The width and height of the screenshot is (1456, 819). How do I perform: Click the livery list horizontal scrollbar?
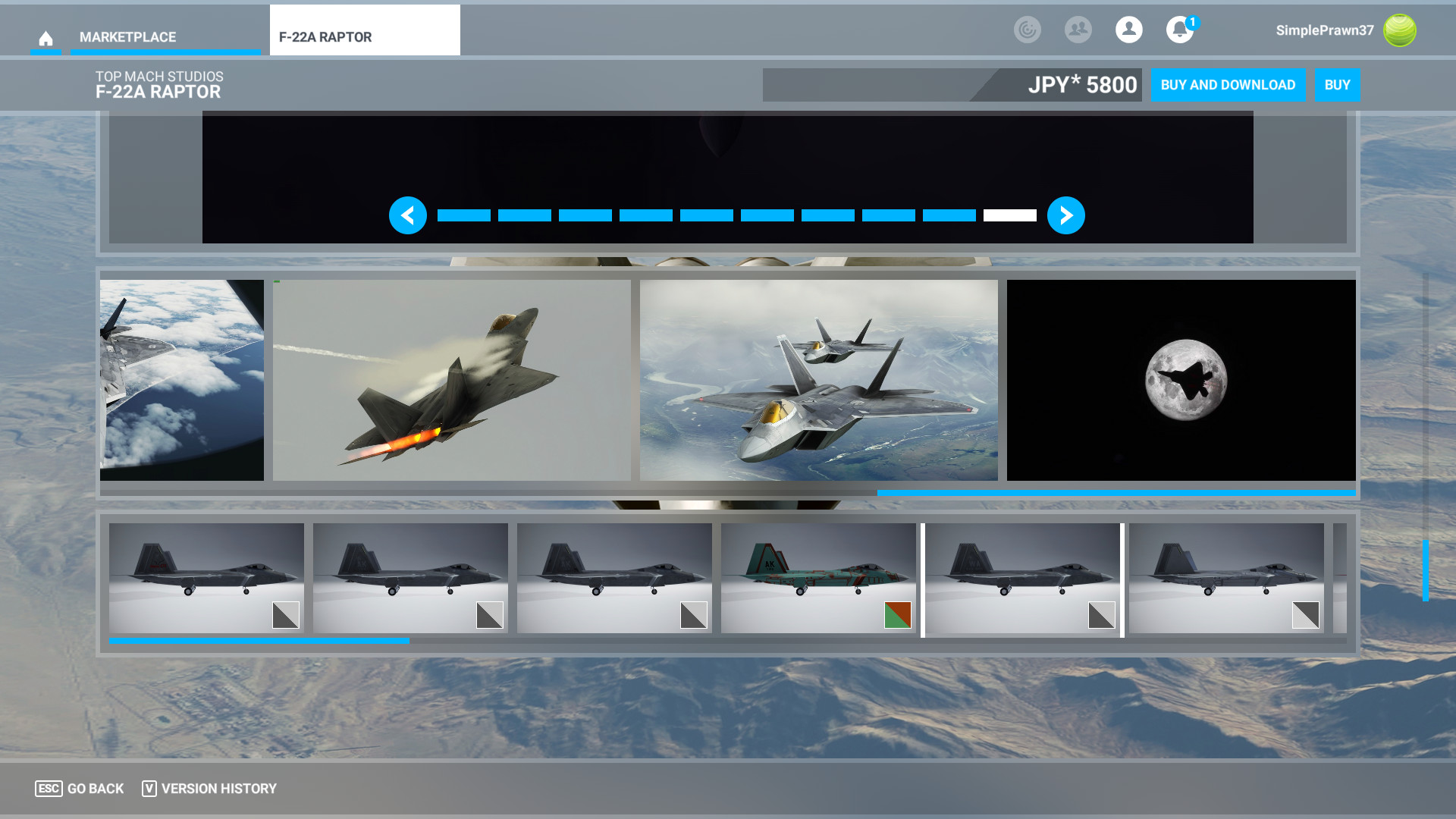point(259,642)
